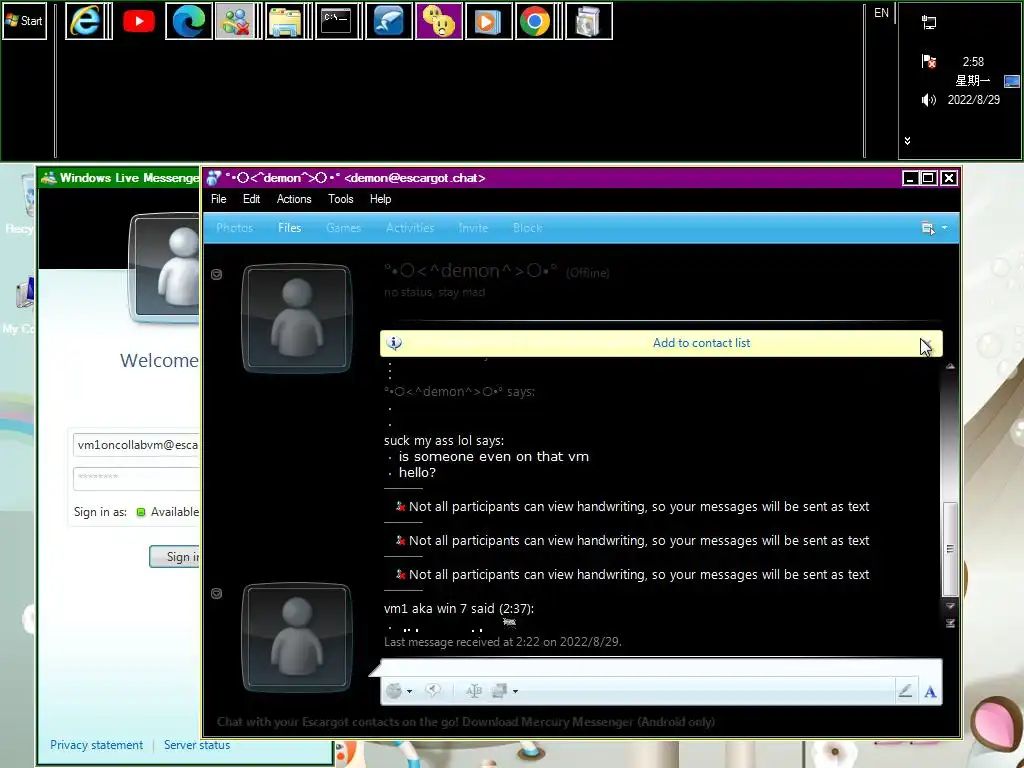Click 'is someone even on that vm' message
Viewport: 1024px width, 768px height.
[494, 456]
